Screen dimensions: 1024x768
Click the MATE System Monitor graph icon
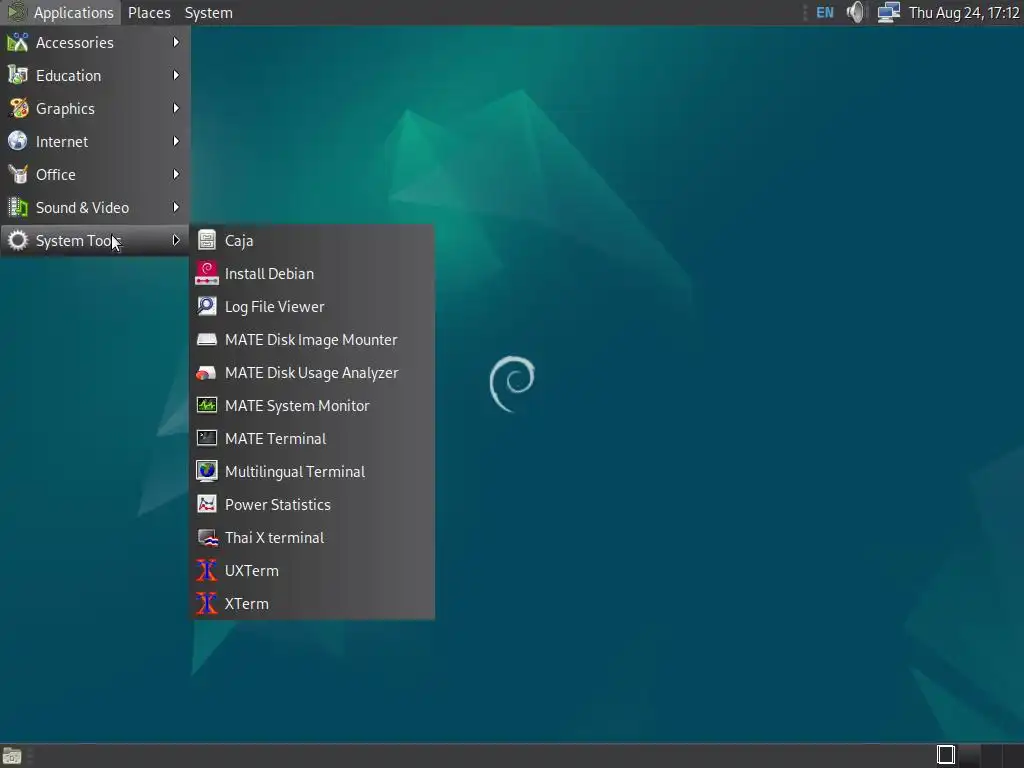pyautogui.click(x=207, y=406)
